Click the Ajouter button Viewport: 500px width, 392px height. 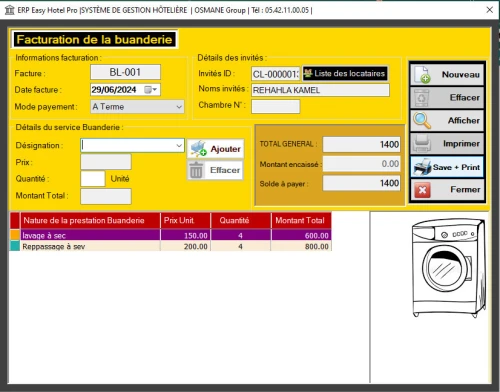[x=216, y=149]
